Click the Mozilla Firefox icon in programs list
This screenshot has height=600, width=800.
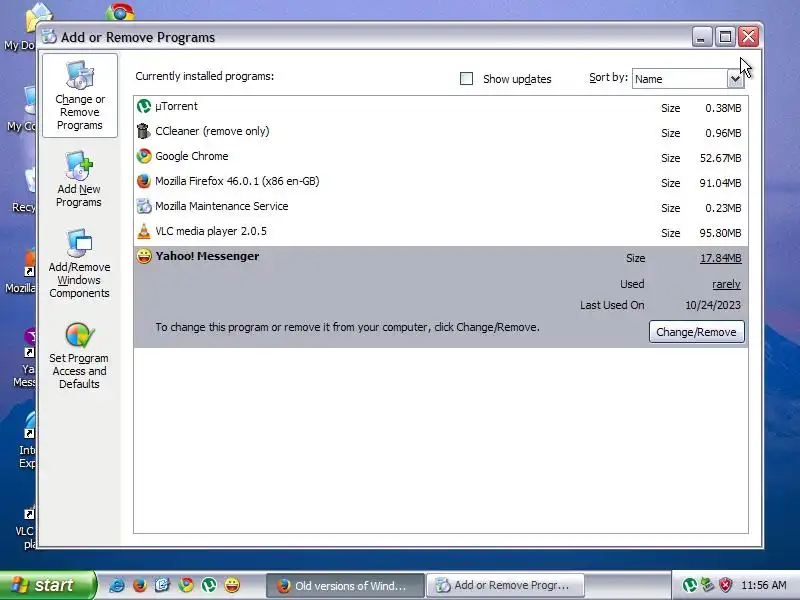(x=144, y=181)
